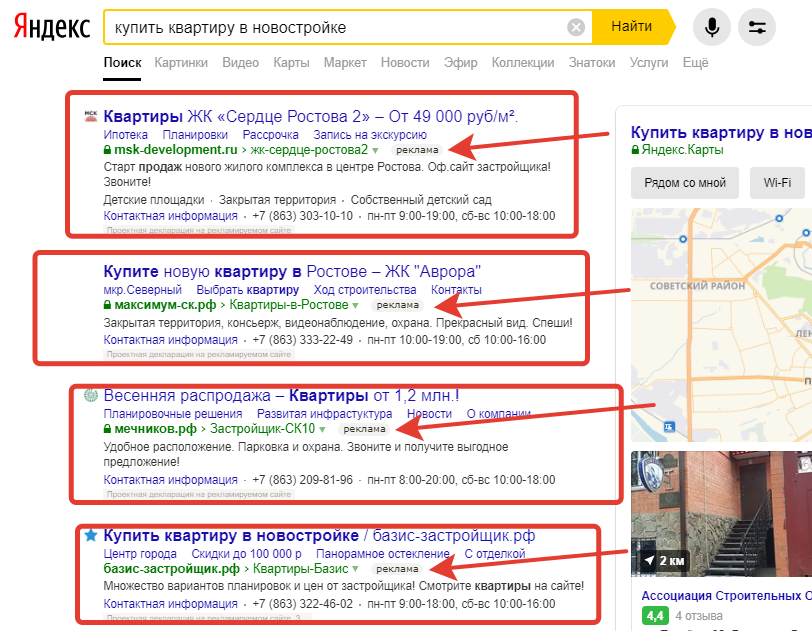Open Панорамное остекление sitelink

click(x=383, y=554)
